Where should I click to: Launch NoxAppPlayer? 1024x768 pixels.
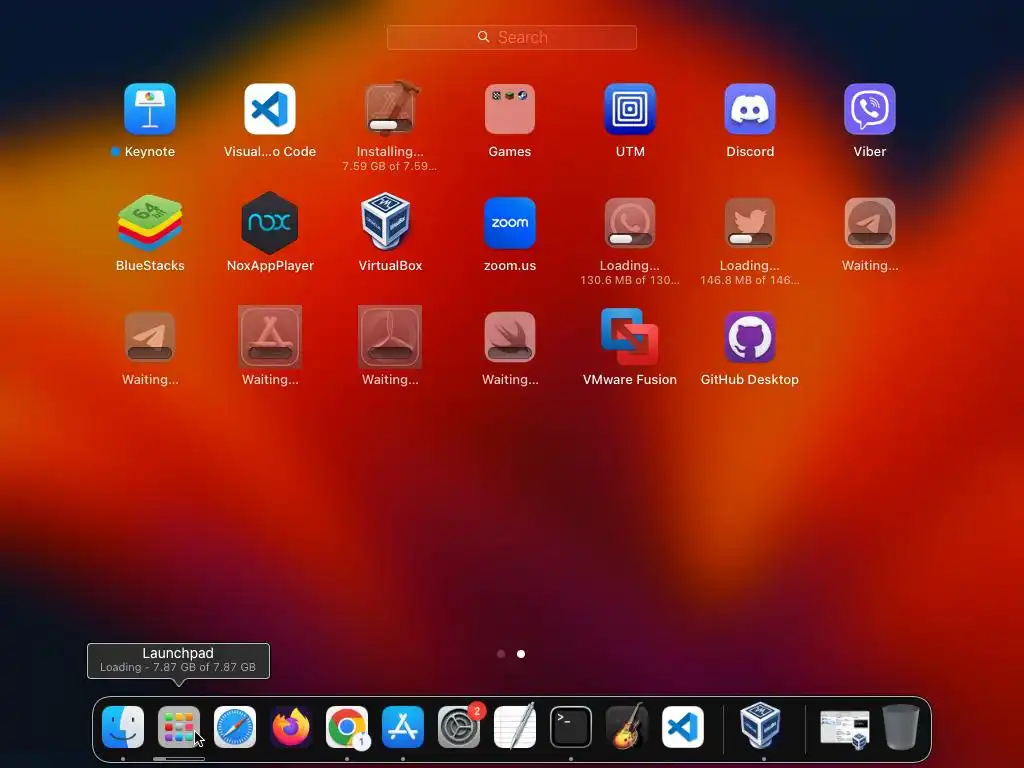pos(270,223)
